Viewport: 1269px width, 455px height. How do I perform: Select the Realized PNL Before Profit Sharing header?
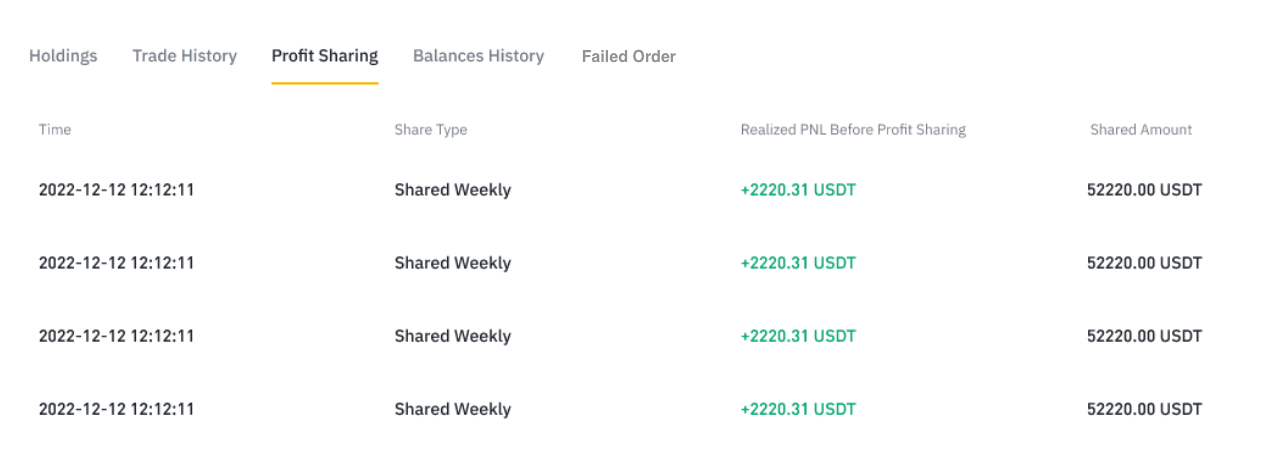[853, 130]
